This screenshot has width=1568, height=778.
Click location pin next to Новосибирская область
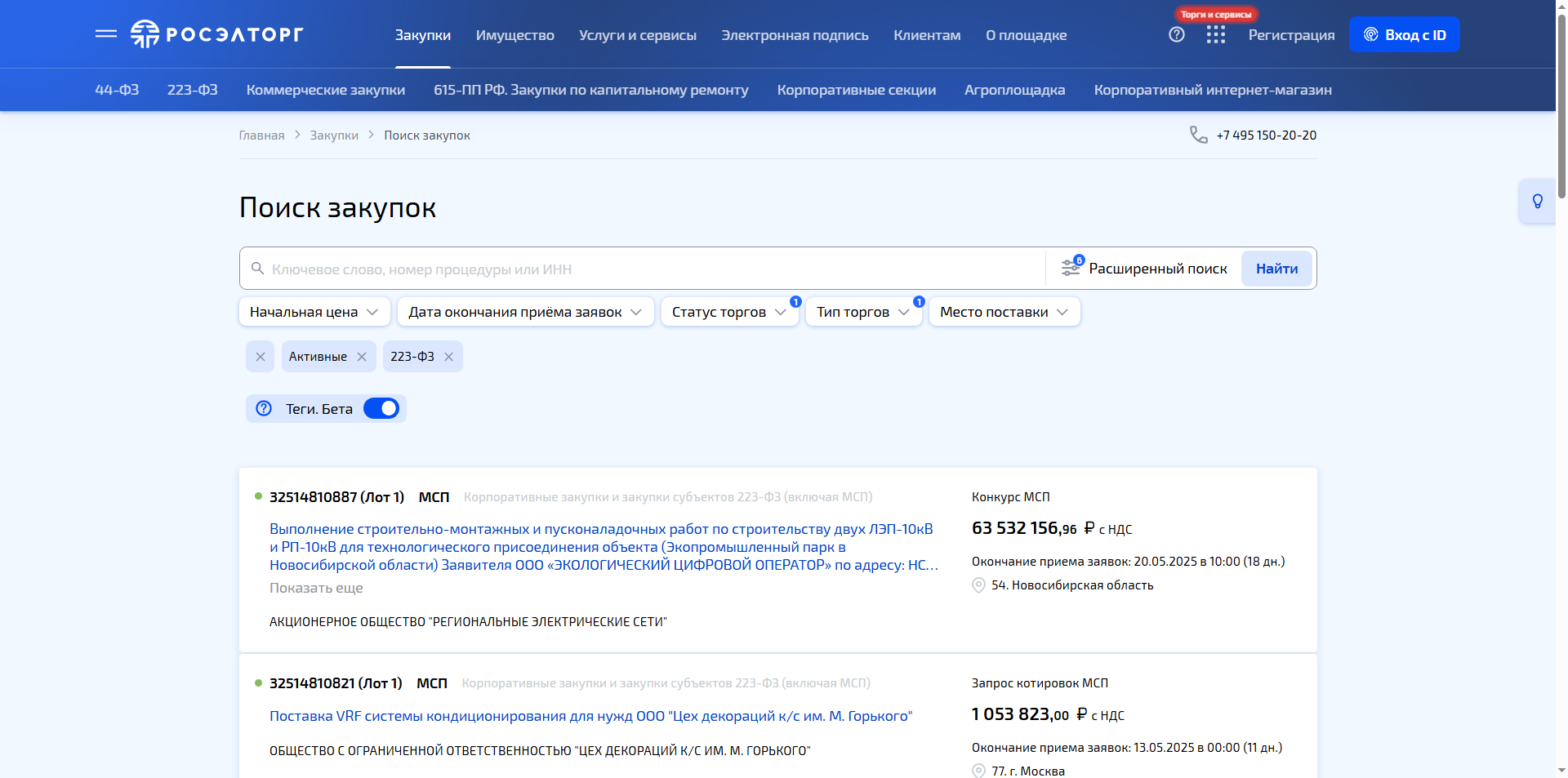click(978, 585)
